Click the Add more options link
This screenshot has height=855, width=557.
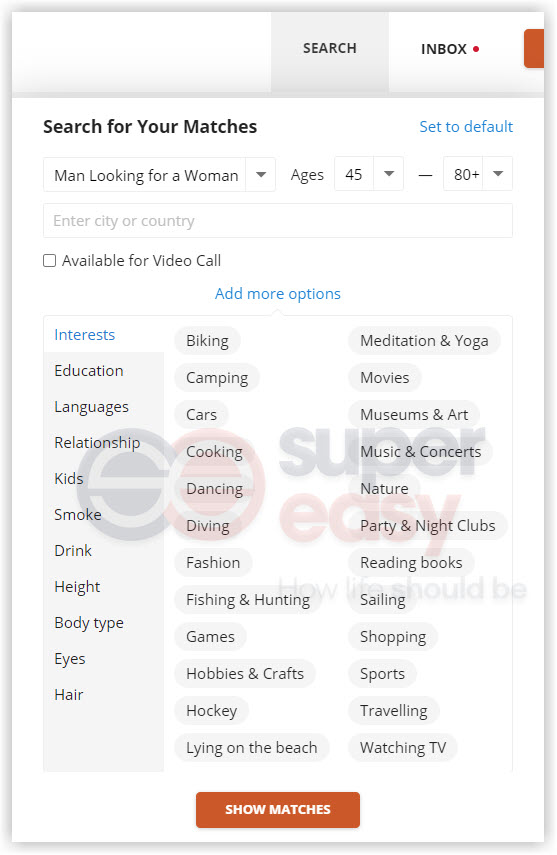(278, 293)
